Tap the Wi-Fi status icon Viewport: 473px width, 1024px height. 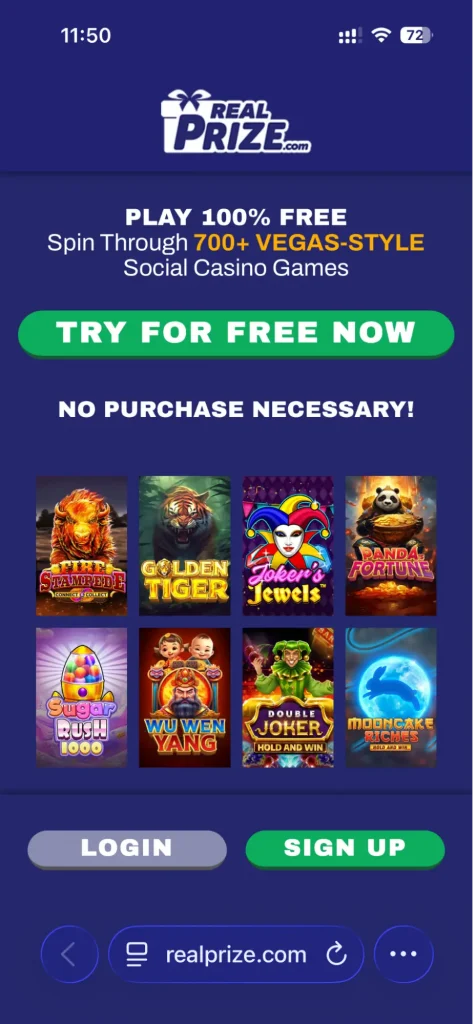pos(380,35)
